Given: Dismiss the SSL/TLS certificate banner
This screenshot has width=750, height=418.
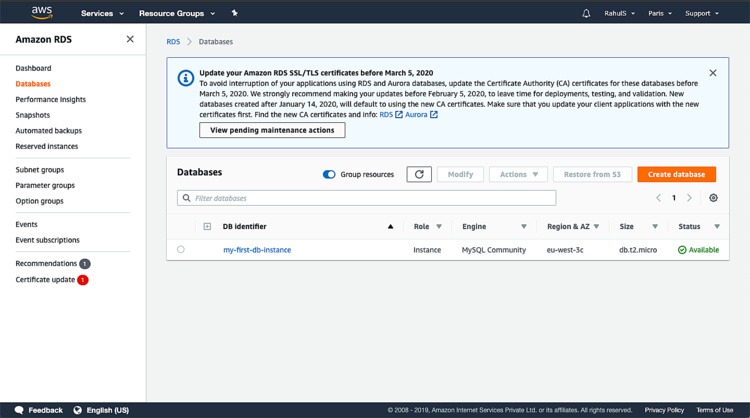Looking at the screenshot, I should click(x=713, y=73).
